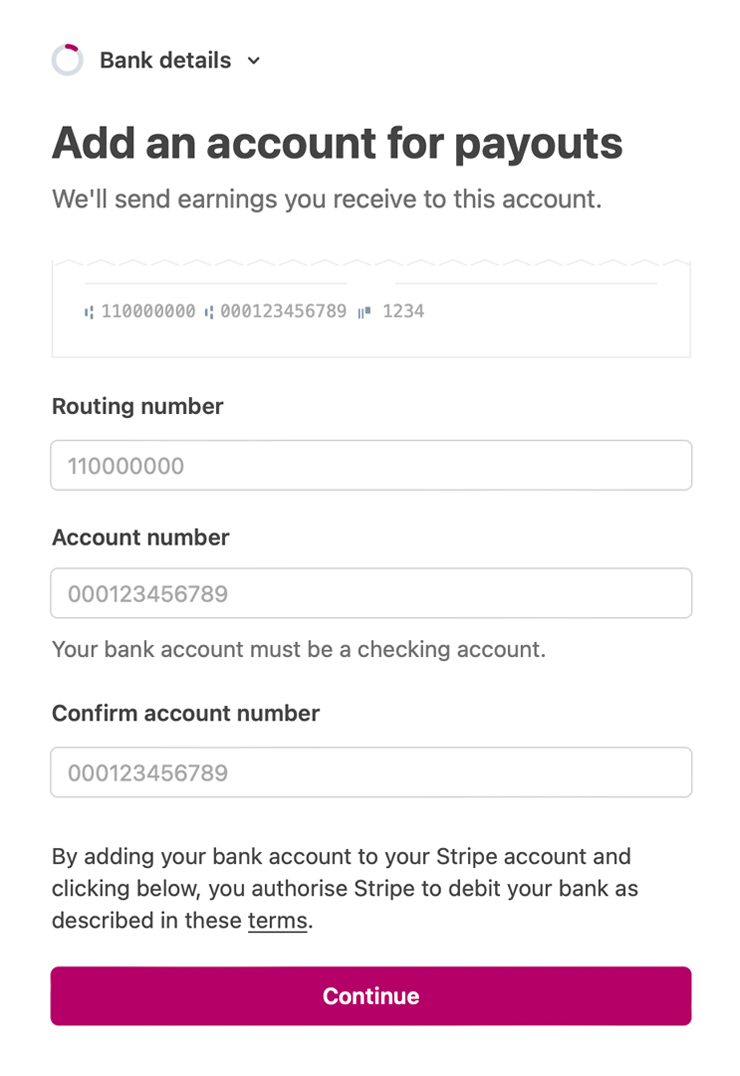Open the terms link
The width and height of the screenshot is (740, 1076).
[276, 920]
